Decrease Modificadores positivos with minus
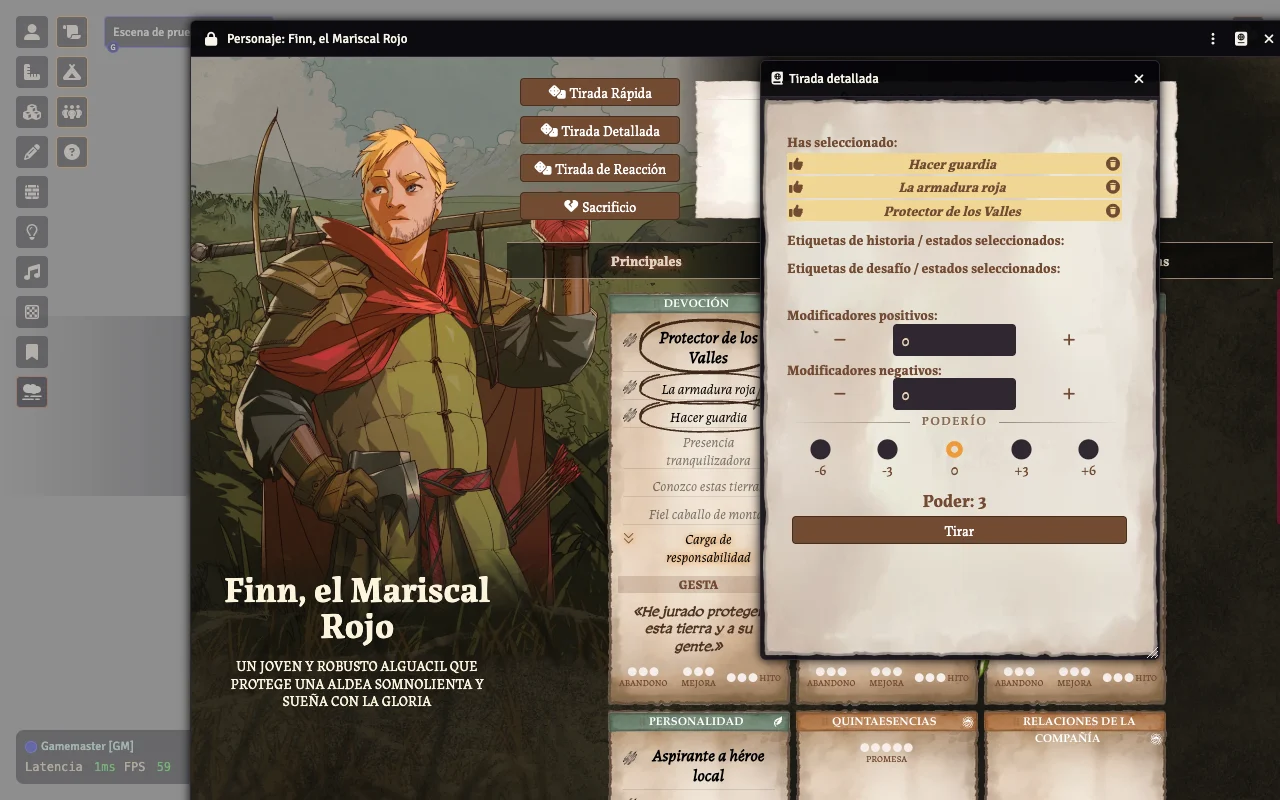The image size is (1280, 800). [x=840, y=340]
